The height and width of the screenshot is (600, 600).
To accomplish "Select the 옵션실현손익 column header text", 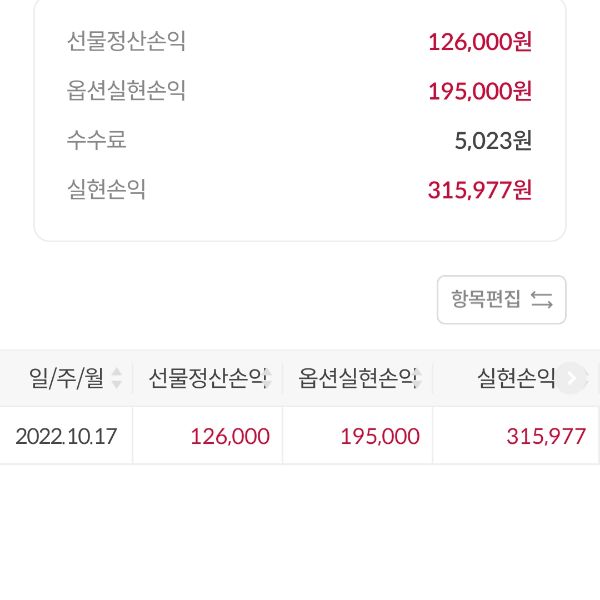I will 354,378.
